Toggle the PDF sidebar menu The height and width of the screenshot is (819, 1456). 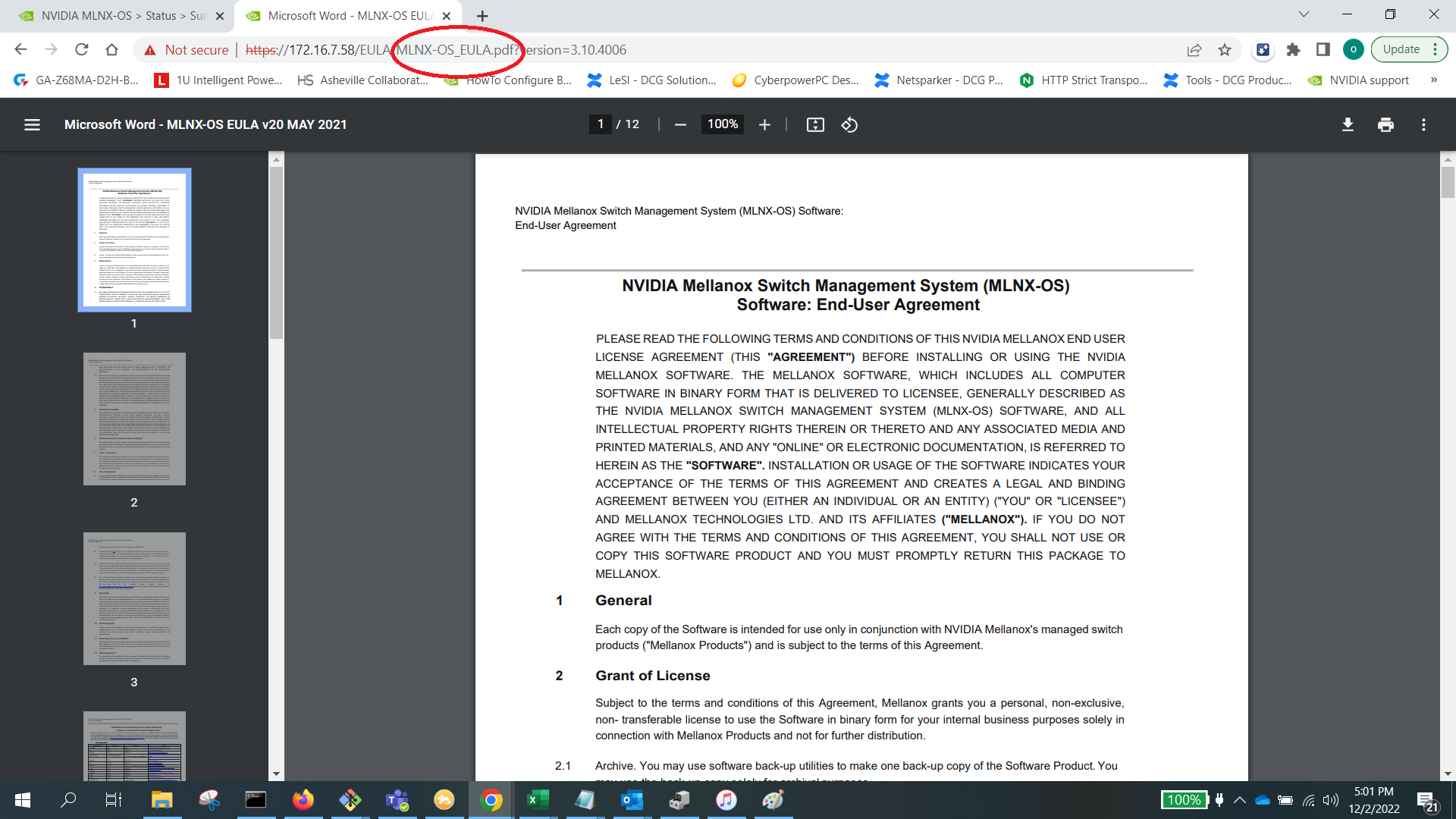point(32,124)
